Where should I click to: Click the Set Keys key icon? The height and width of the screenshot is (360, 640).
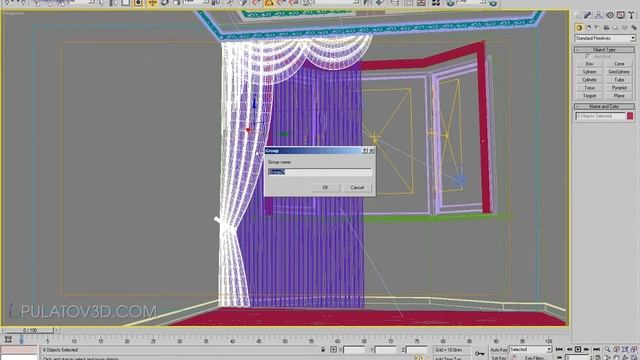click(x=480, y=353)
